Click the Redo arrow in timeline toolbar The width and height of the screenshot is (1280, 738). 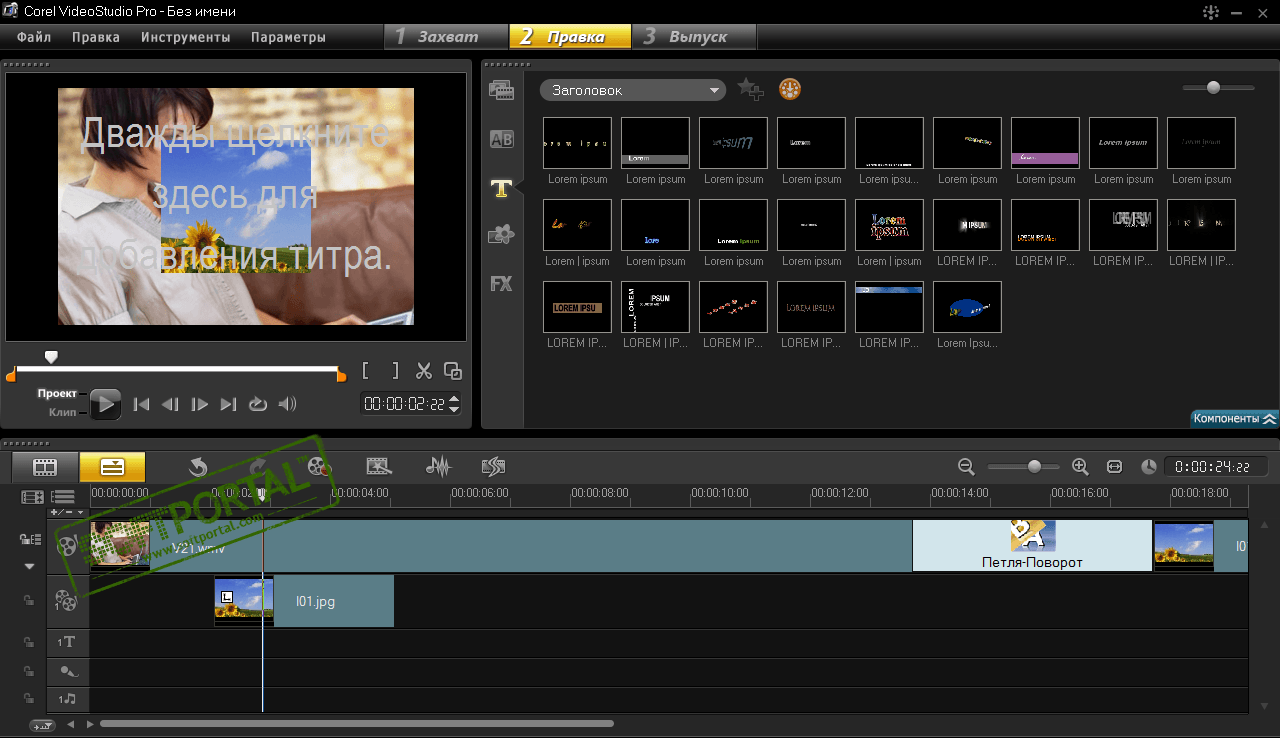point(258,466)
